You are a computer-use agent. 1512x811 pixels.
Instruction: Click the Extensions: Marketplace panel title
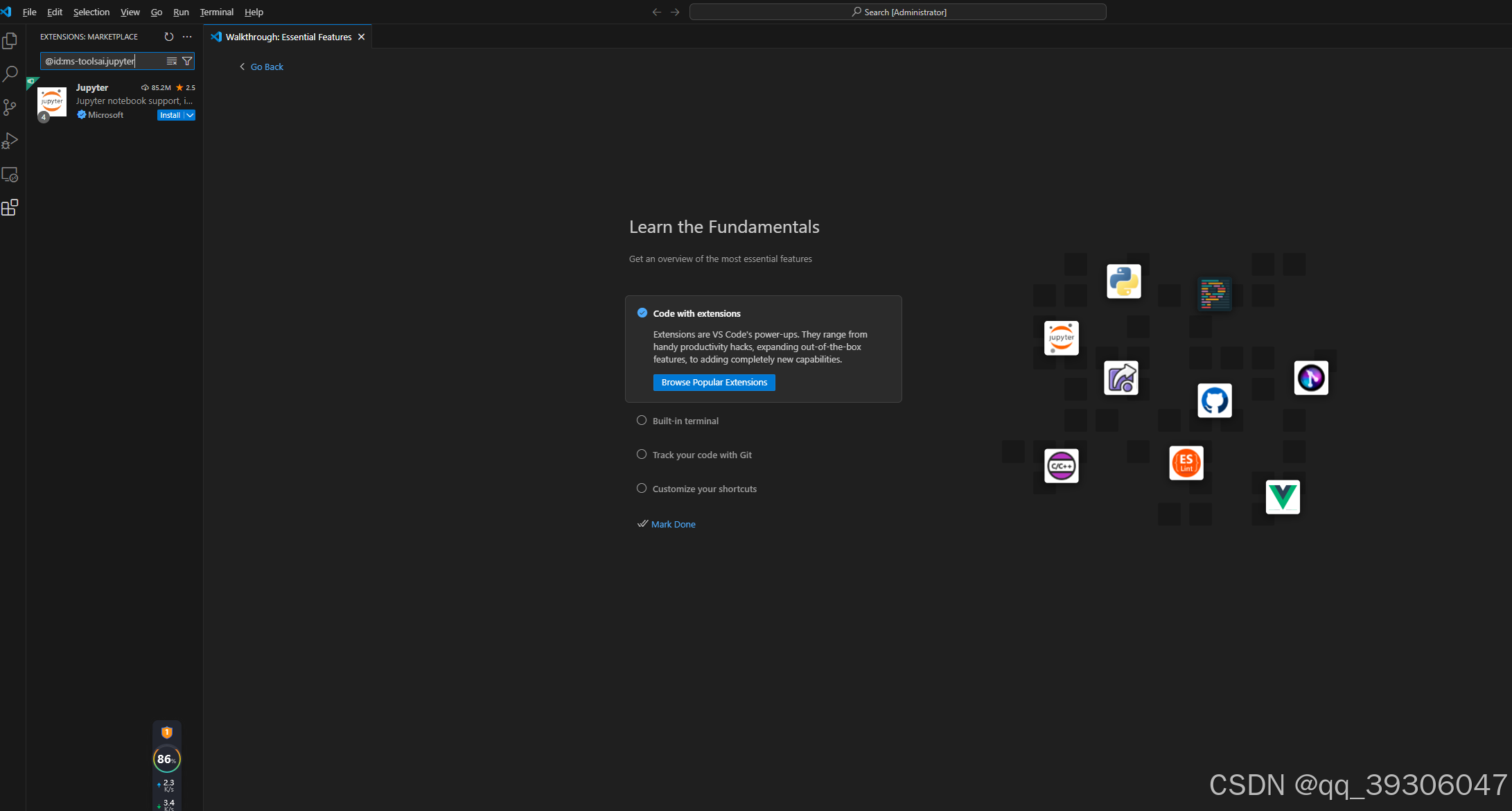coord(89,37)
